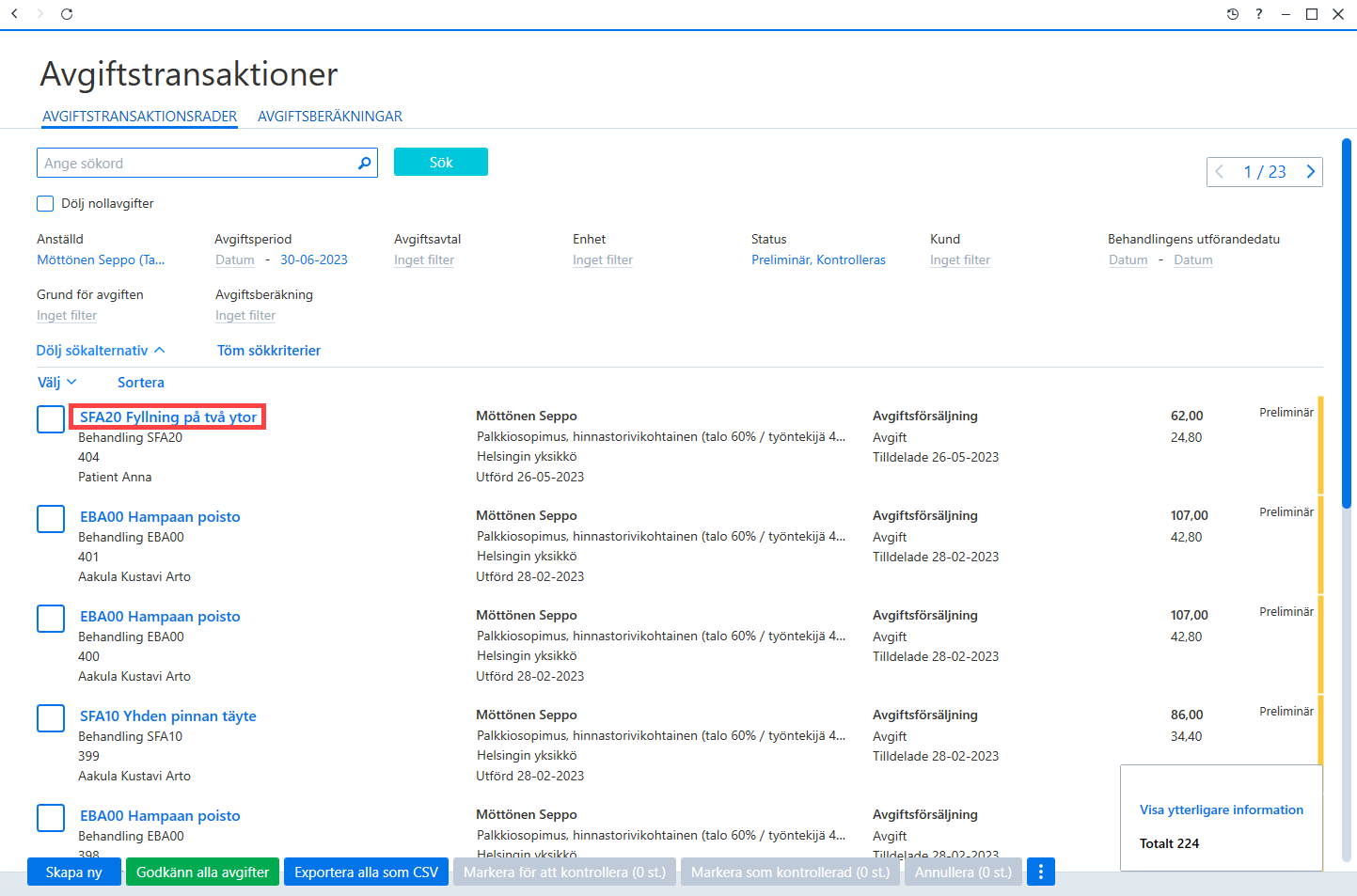Open EBA00 Hampaan poisto row 401 link
Screen dimensions: 1357x896
[160, 516]
